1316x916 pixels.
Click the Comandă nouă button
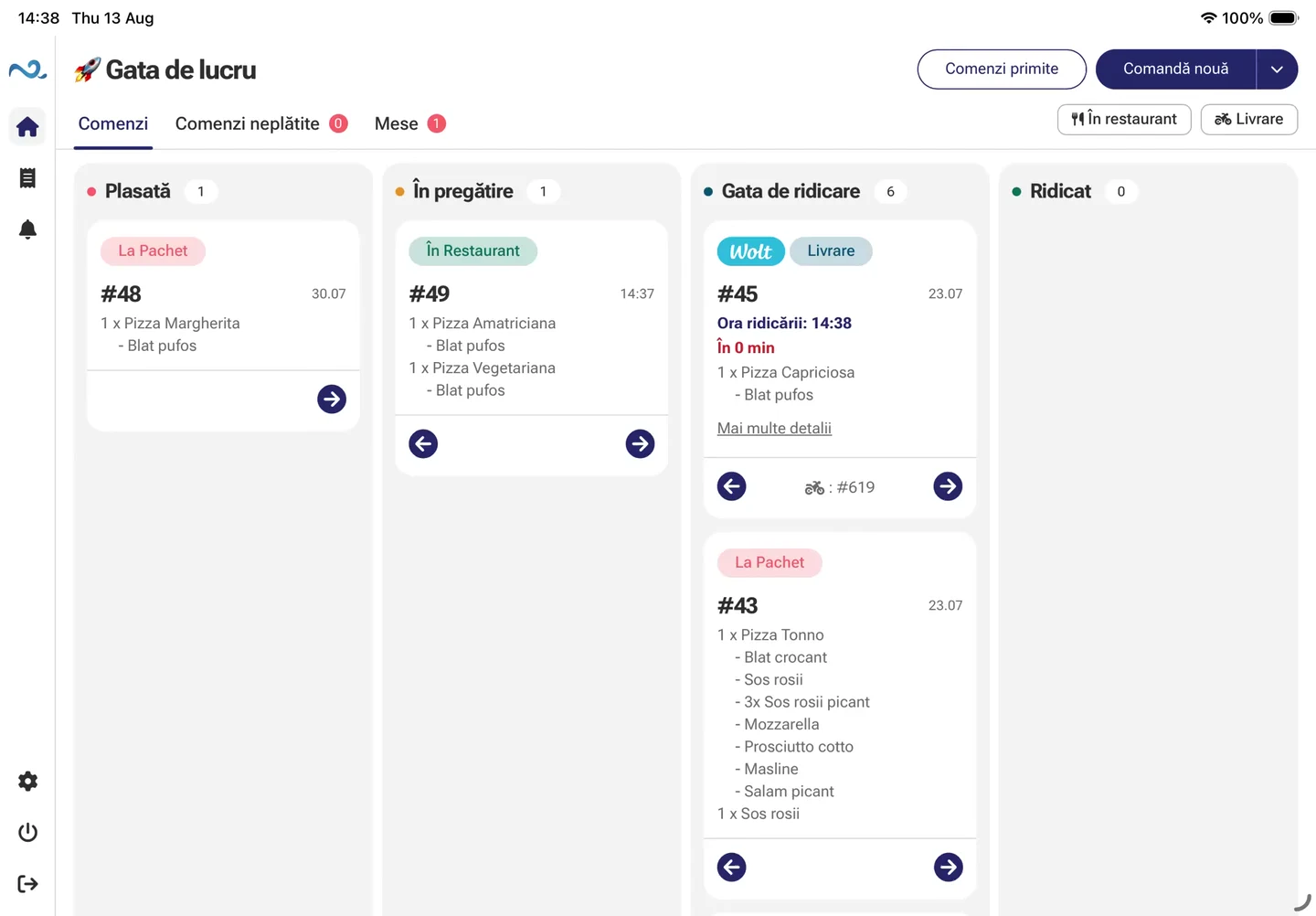(1175, 69)
